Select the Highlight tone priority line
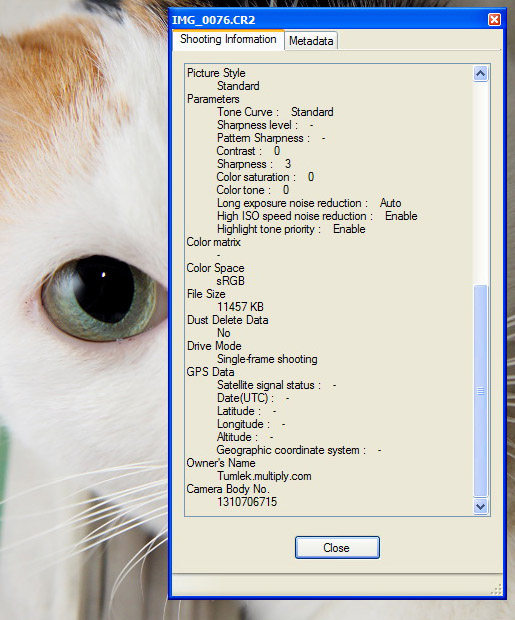 (291, 229)
